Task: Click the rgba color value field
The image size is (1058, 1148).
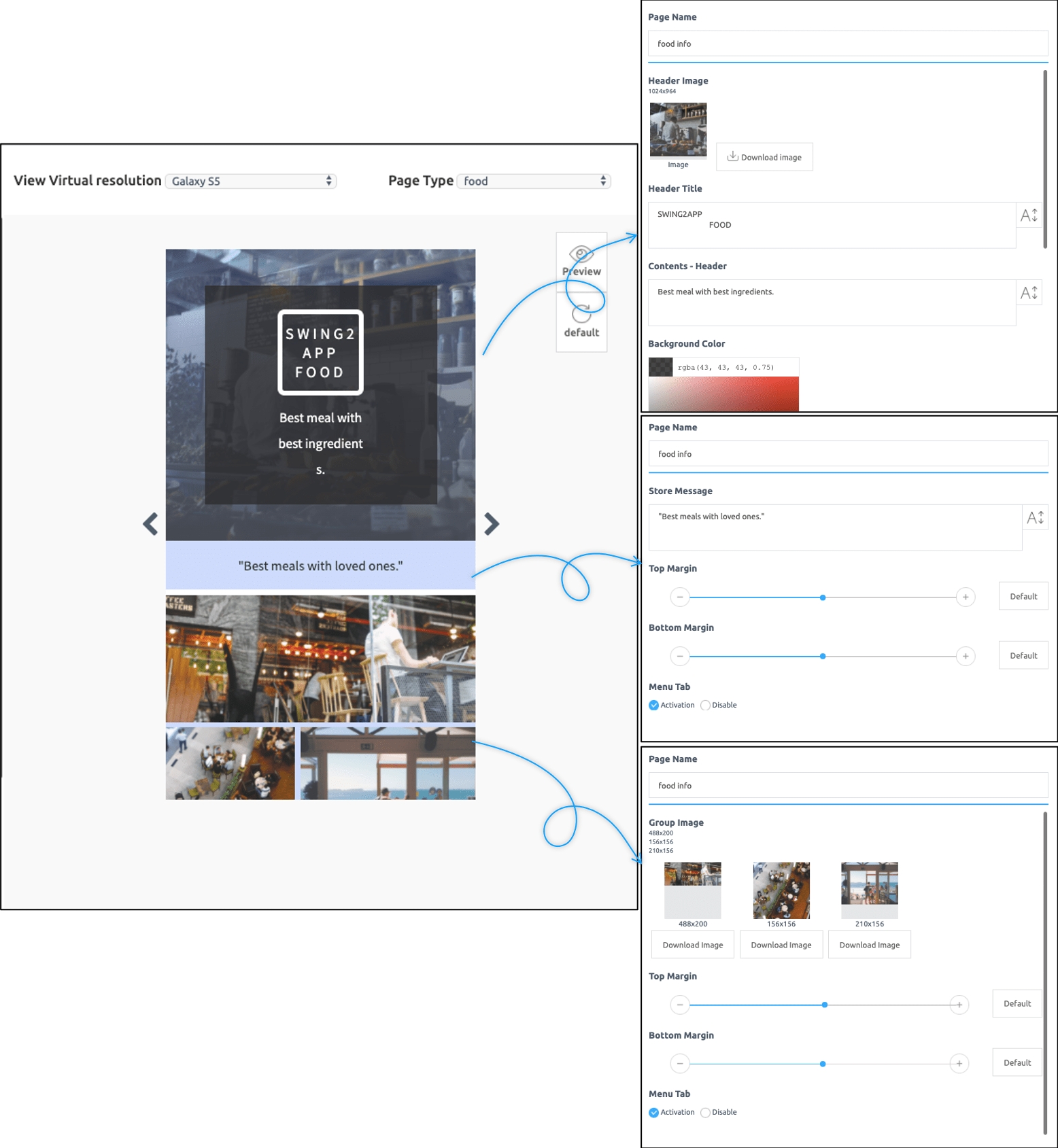Action: tap(736, 367)
